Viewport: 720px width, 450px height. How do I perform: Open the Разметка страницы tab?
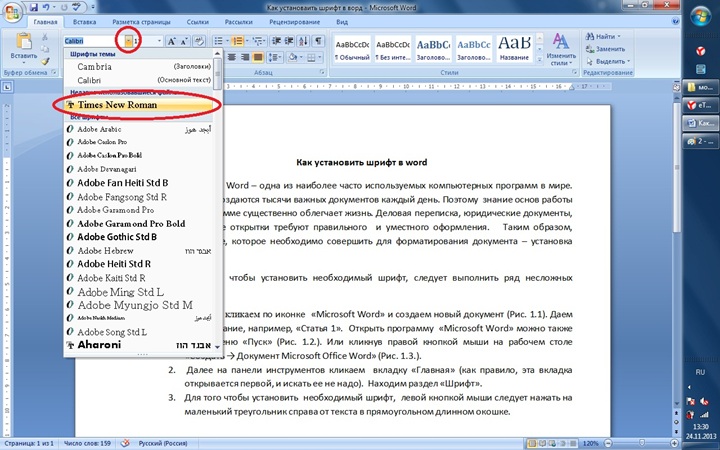pyautogui.click(x=141, y=22)
